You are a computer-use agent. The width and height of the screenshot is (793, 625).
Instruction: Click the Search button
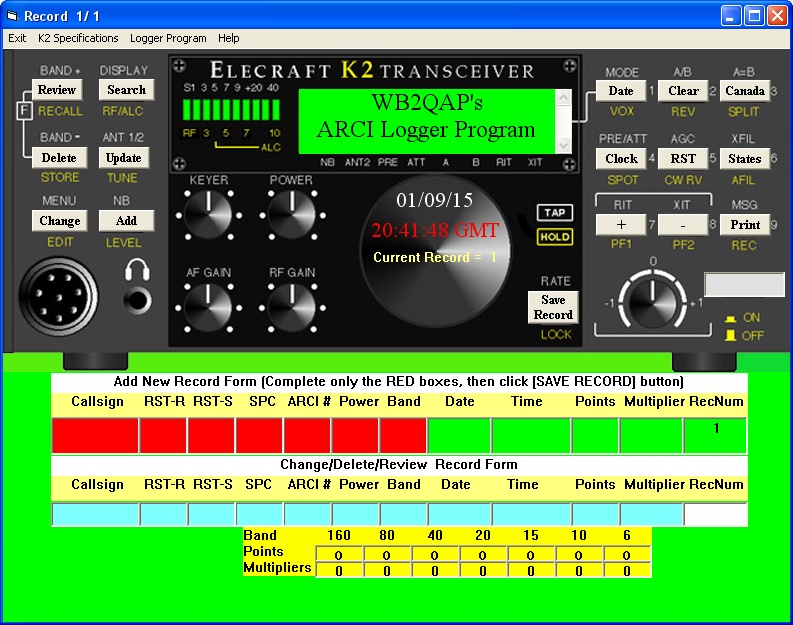pos(126,90)
